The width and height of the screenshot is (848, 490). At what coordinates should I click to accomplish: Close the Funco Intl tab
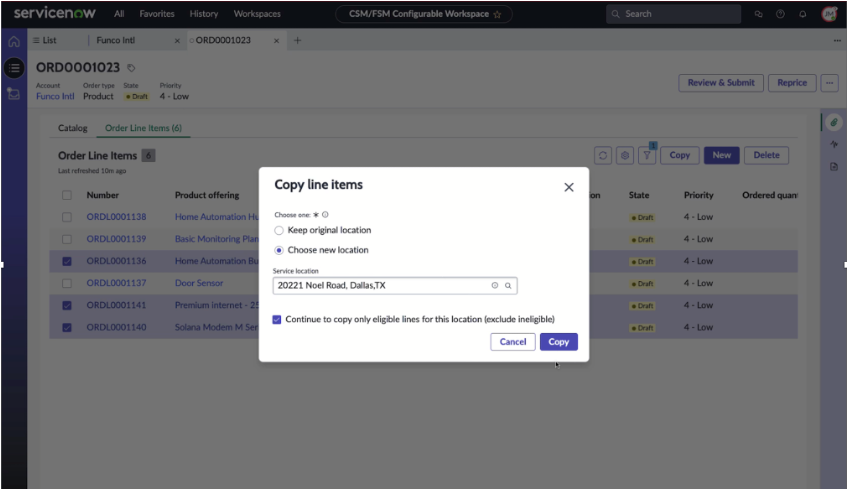click(177, 41)
